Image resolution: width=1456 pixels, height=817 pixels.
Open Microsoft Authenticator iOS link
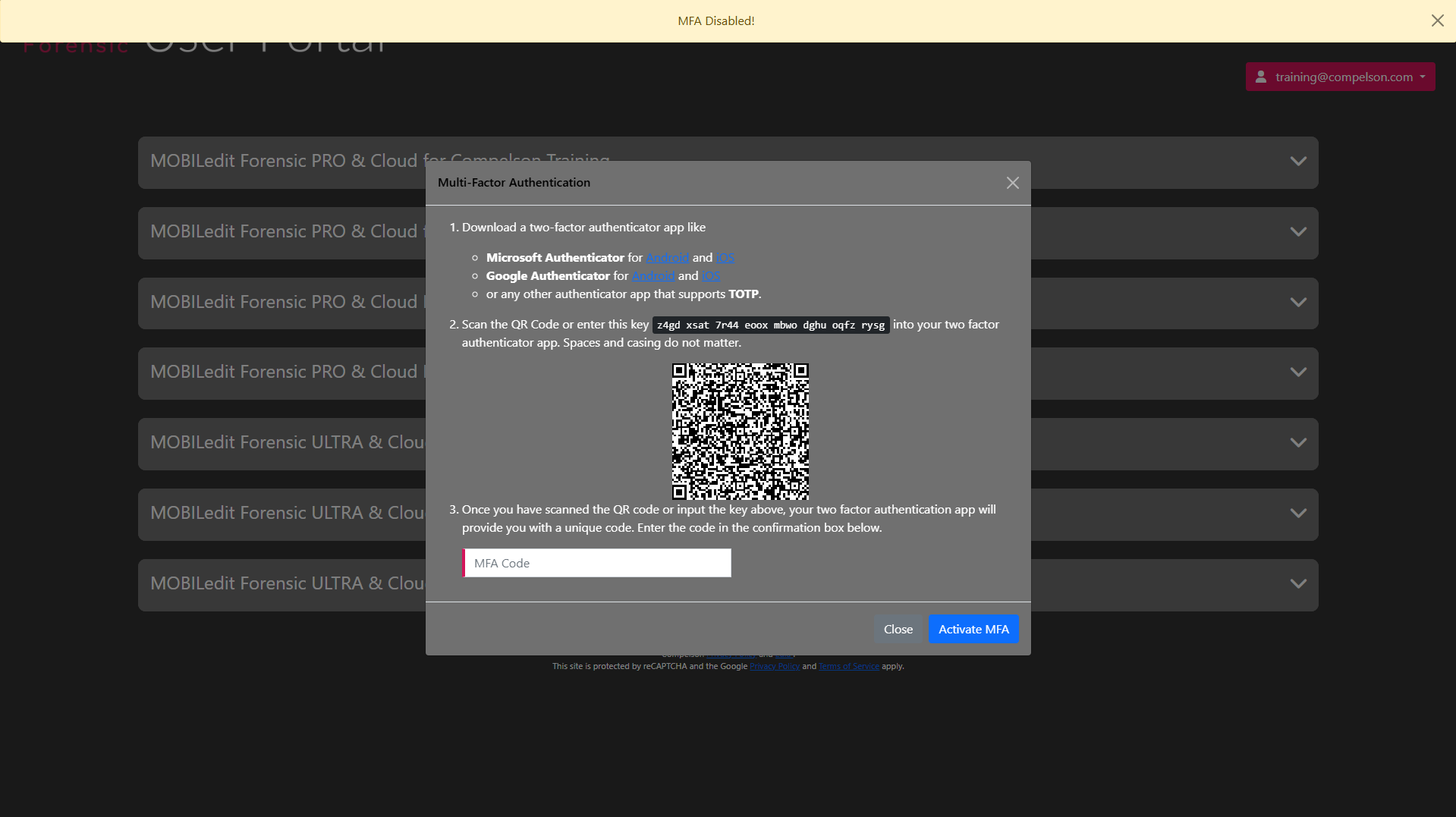point(725,258)
